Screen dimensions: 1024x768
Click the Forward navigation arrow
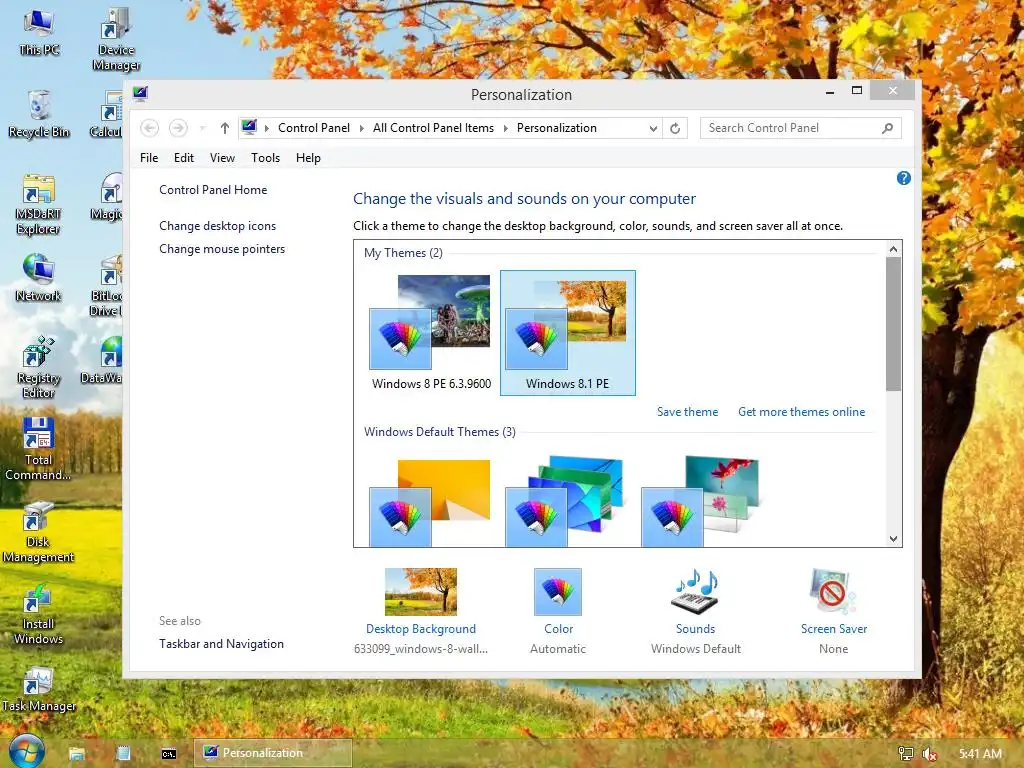(x=178, y=128)
